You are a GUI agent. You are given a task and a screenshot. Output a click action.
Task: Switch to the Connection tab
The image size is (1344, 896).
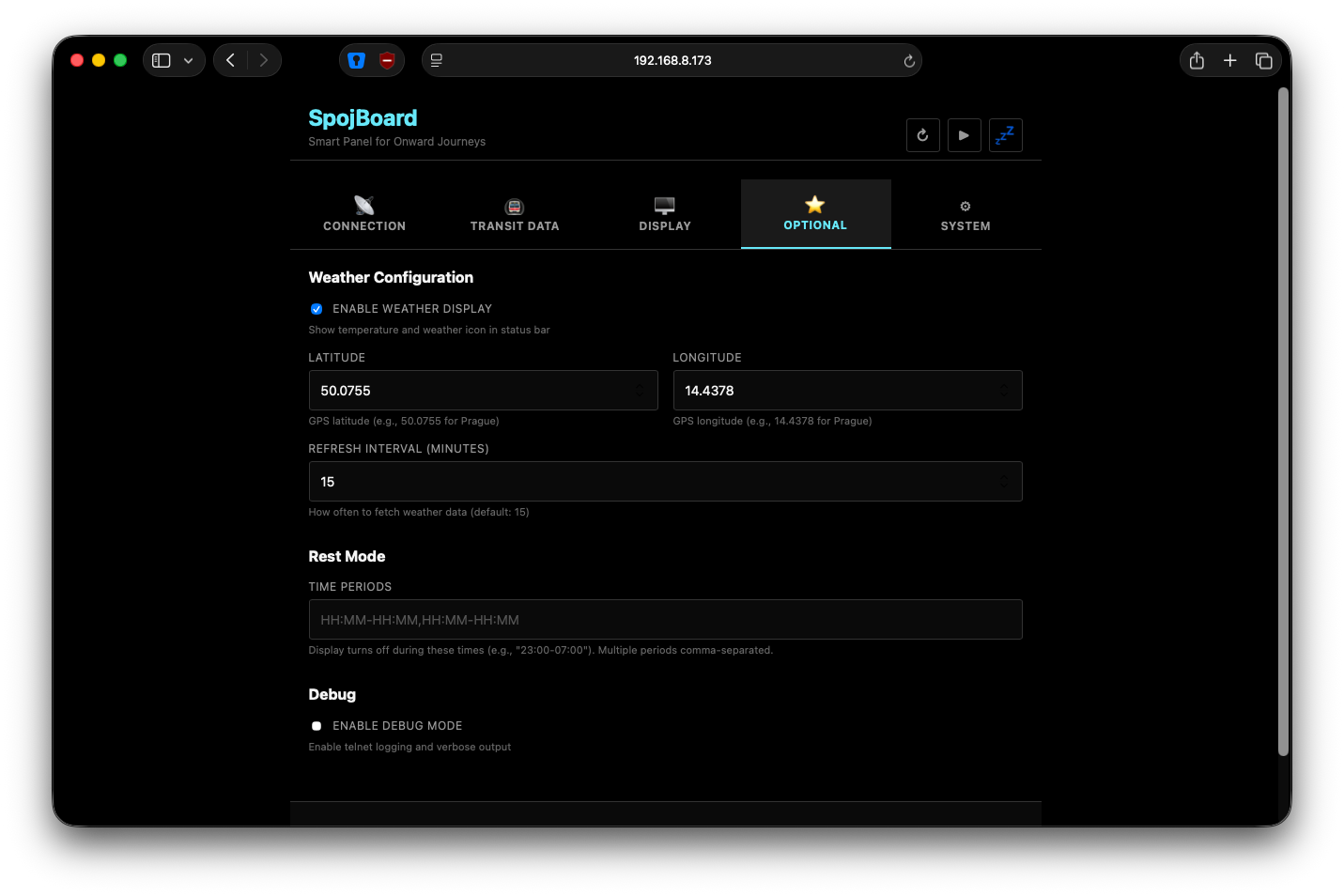[x=364, y=214]
